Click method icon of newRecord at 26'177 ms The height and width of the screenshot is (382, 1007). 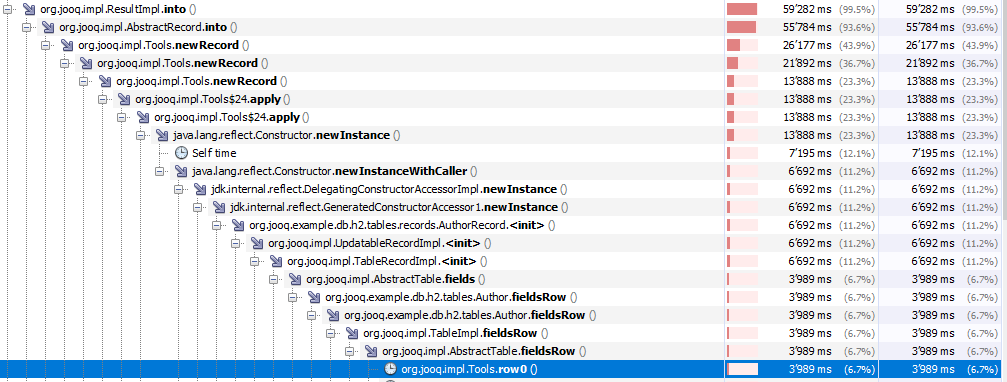[x=67, y=45]
